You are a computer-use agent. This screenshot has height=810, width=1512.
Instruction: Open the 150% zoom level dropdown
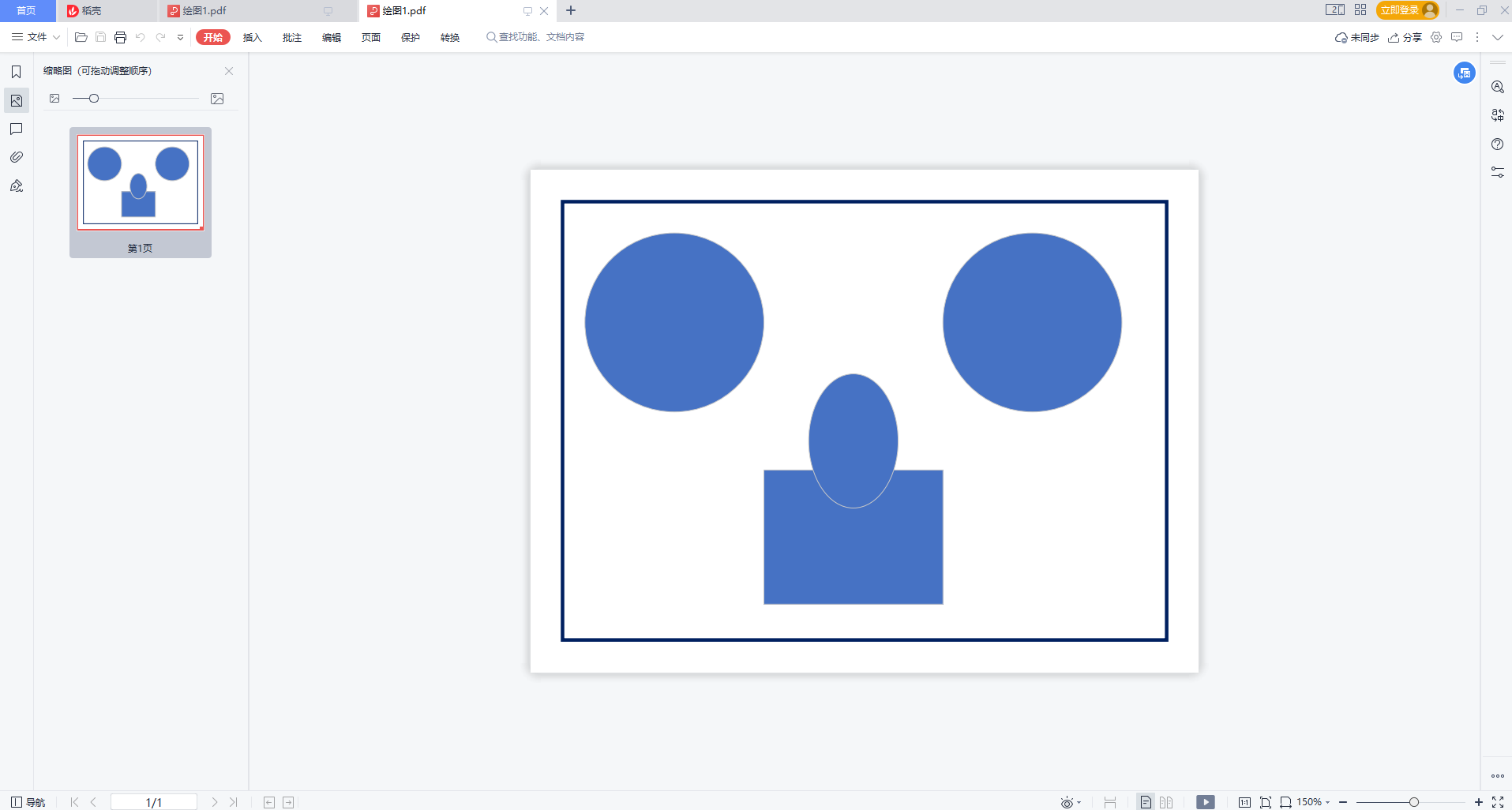1313,802
